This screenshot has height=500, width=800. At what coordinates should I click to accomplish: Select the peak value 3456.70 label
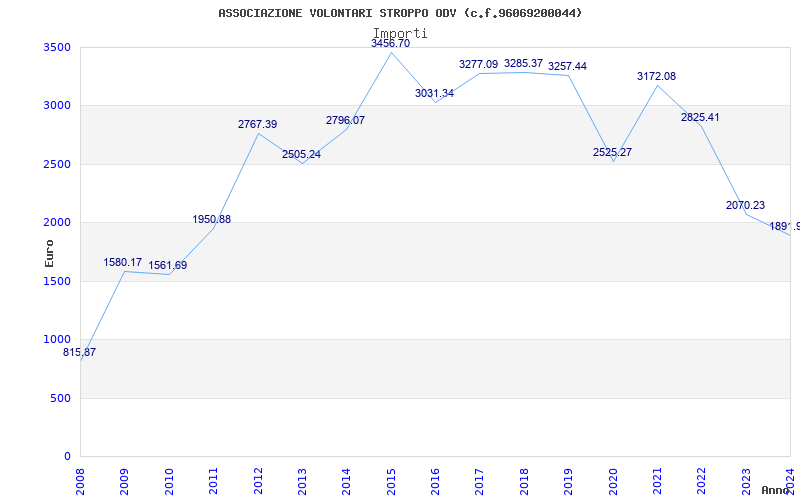[390, 43]
